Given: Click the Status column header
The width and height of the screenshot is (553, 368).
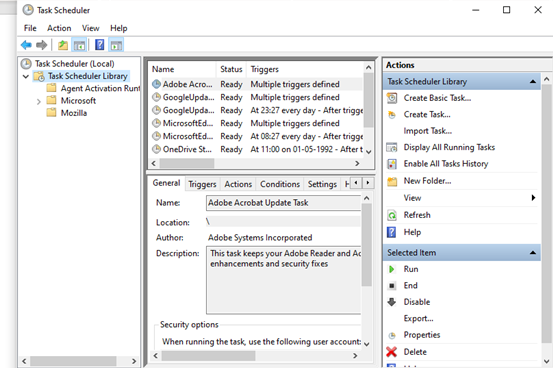Looking at the screenshot, I should 231,69.
